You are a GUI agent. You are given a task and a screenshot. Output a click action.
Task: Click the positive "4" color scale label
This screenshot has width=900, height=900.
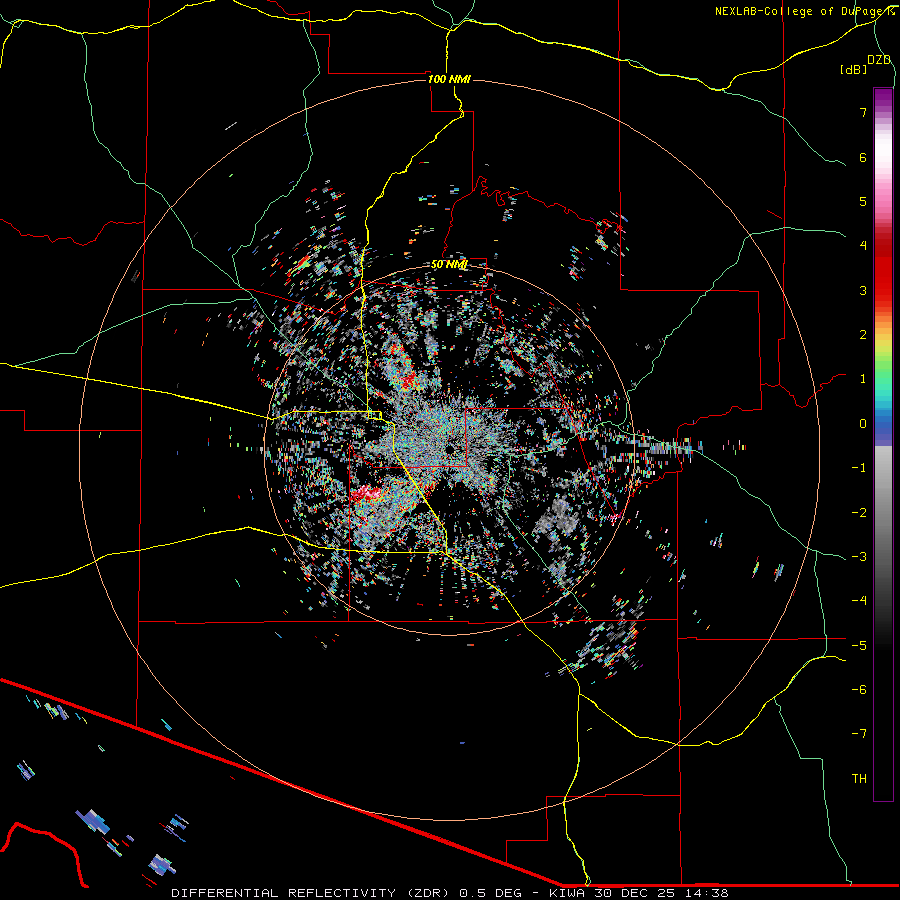pos(863,246)
